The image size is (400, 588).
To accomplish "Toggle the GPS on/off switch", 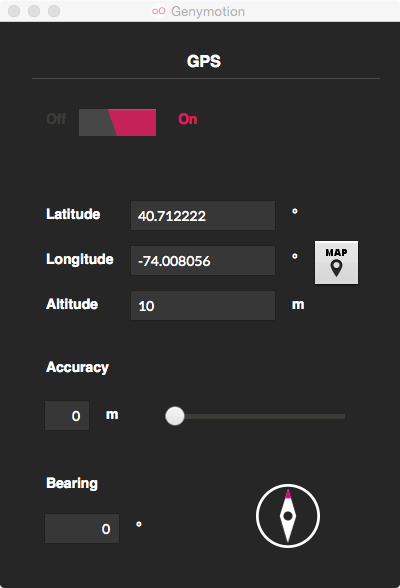I will point(117,122).
